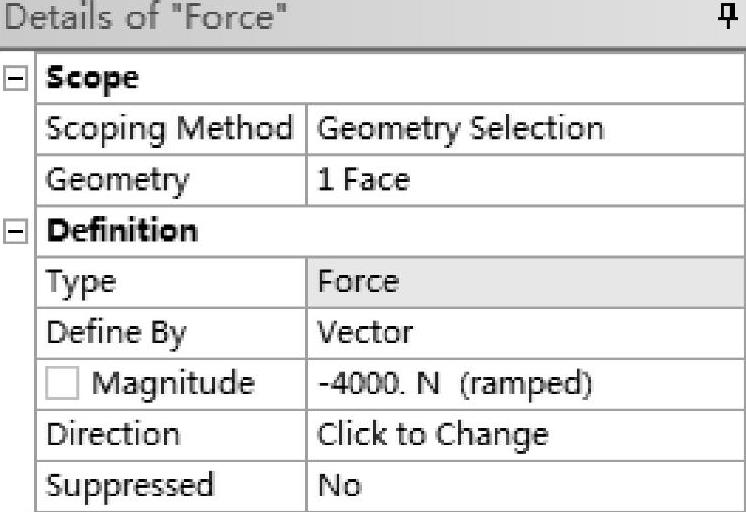746x512 pixels.
Task: Click the Scoping Method property label
Action: point(170,129)
